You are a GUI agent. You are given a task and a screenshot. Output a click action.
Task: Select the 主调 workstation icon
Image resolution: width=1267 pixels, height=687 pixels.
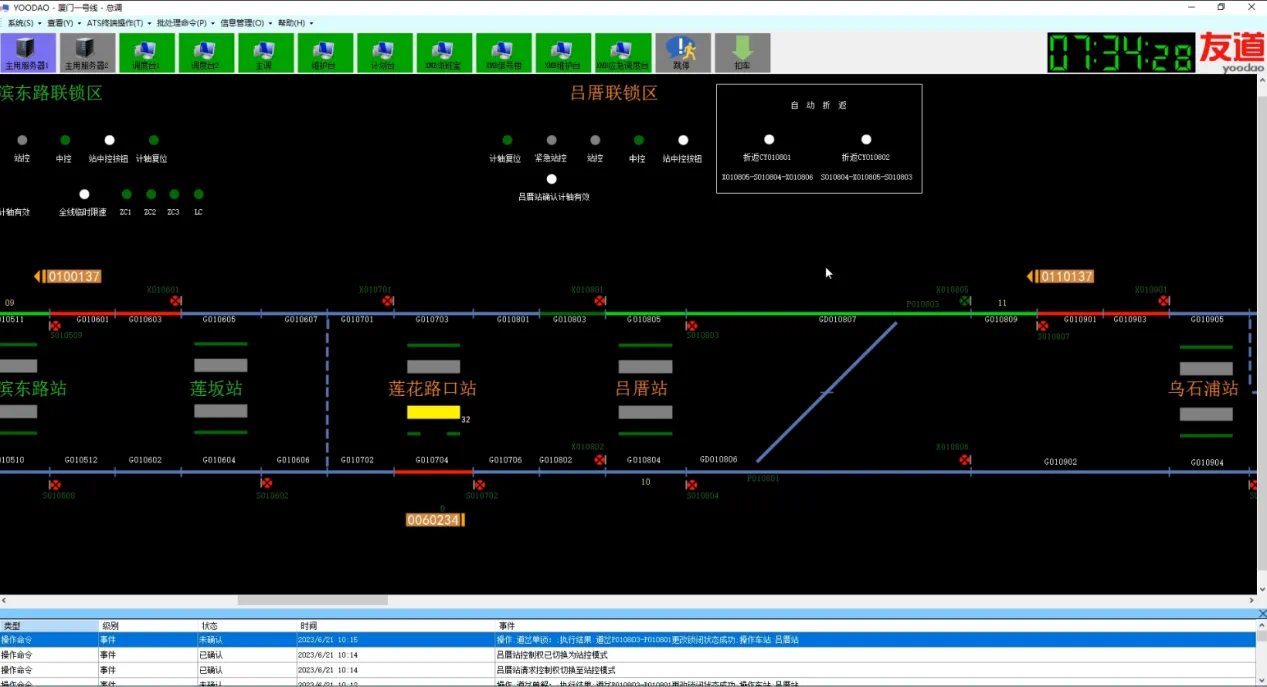point(265,52)
